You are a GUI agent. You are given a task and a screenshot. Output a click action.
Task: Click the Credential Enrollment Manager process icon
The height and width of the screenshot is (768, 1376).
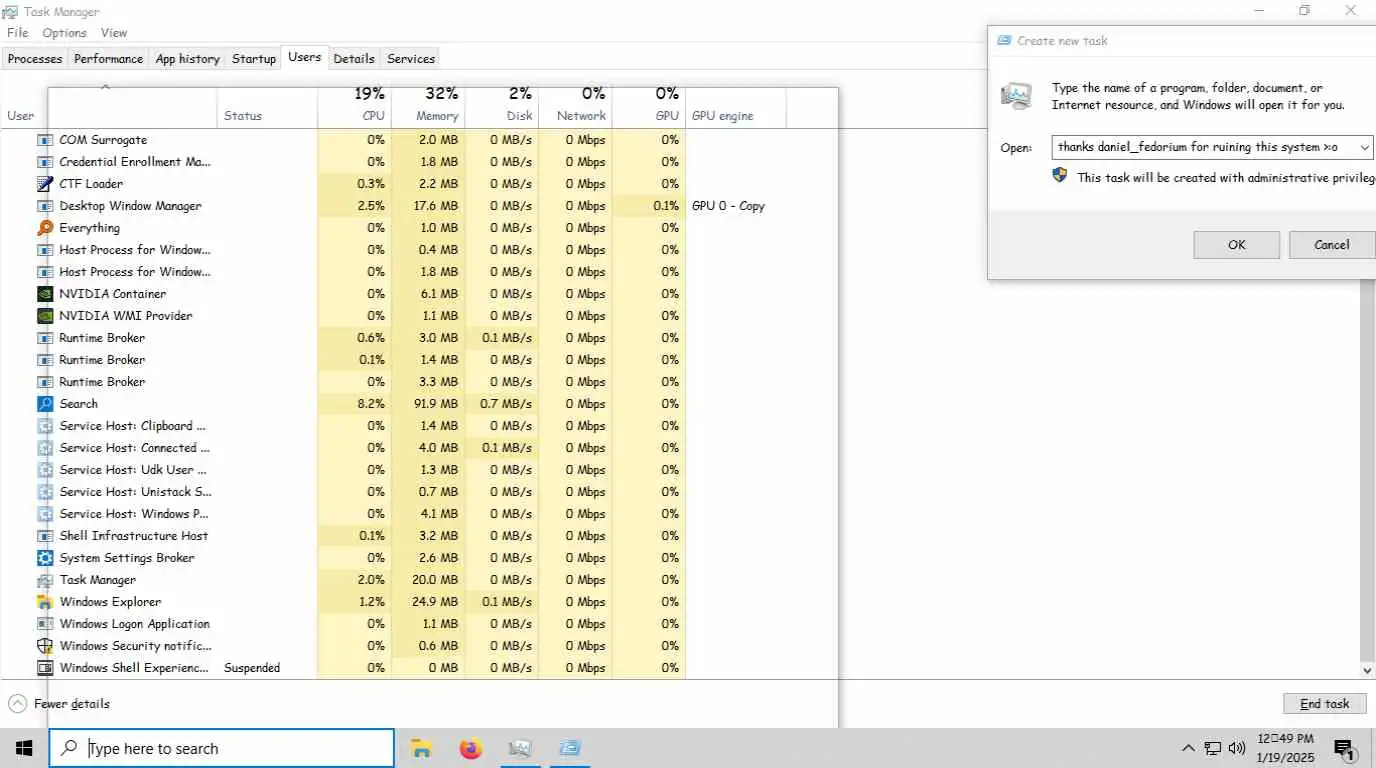45,162
